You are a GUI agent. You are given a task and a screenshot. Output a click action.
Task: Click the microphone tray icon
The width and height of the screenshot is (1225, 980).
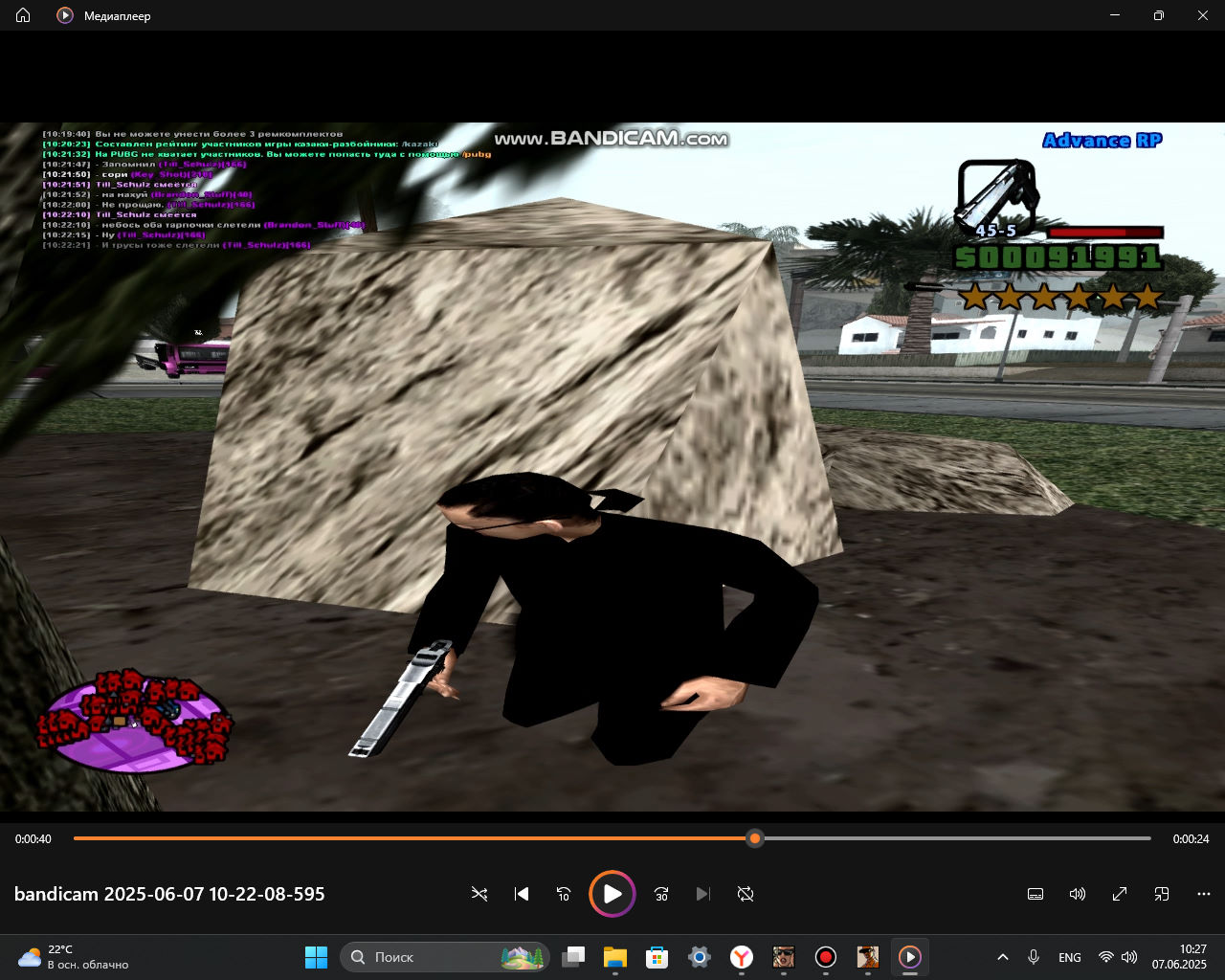1034,957
